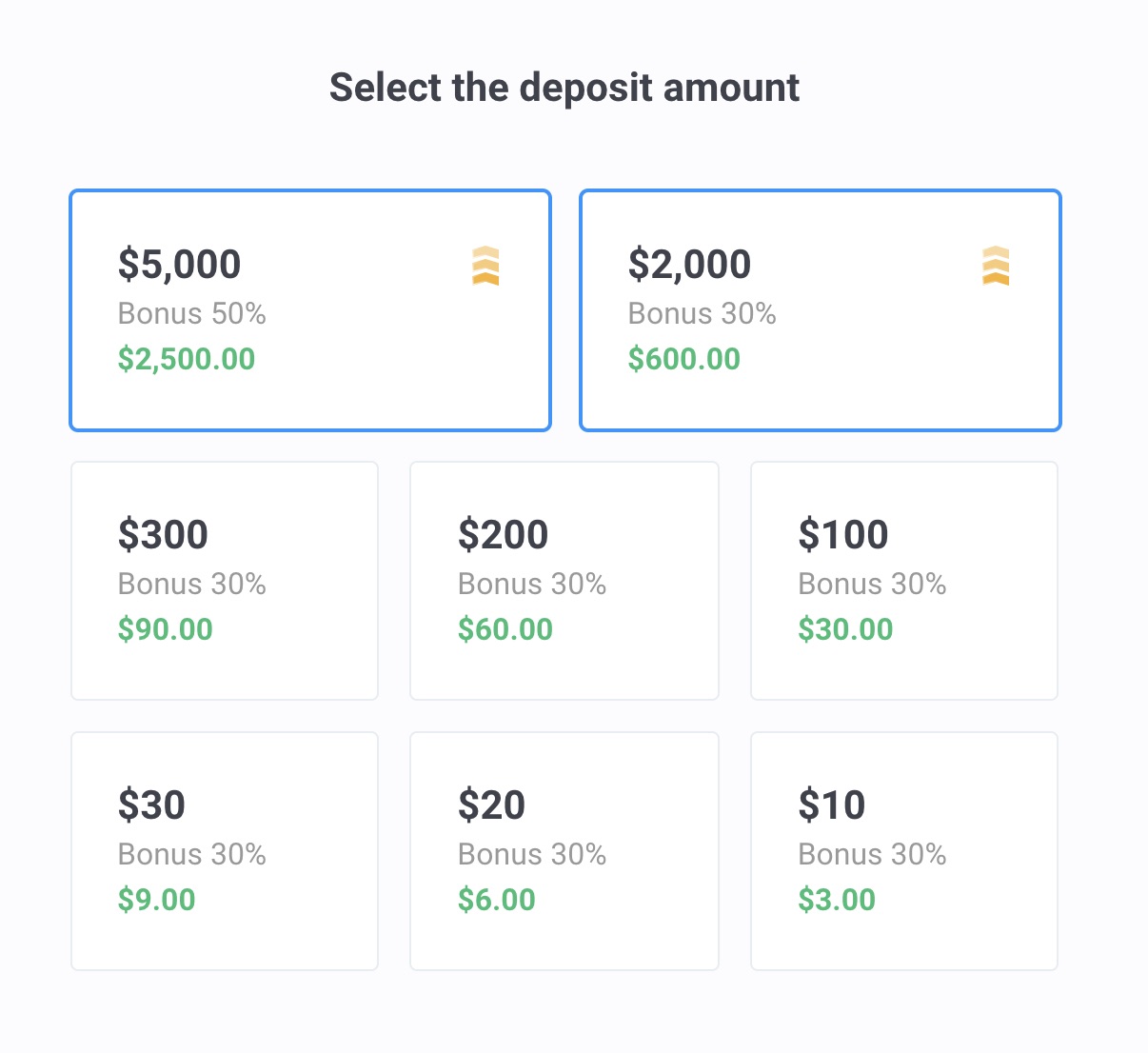The image size is (1148, 1053).
Task: Select the $2,000 deposit option
Action: coord(820,310)
